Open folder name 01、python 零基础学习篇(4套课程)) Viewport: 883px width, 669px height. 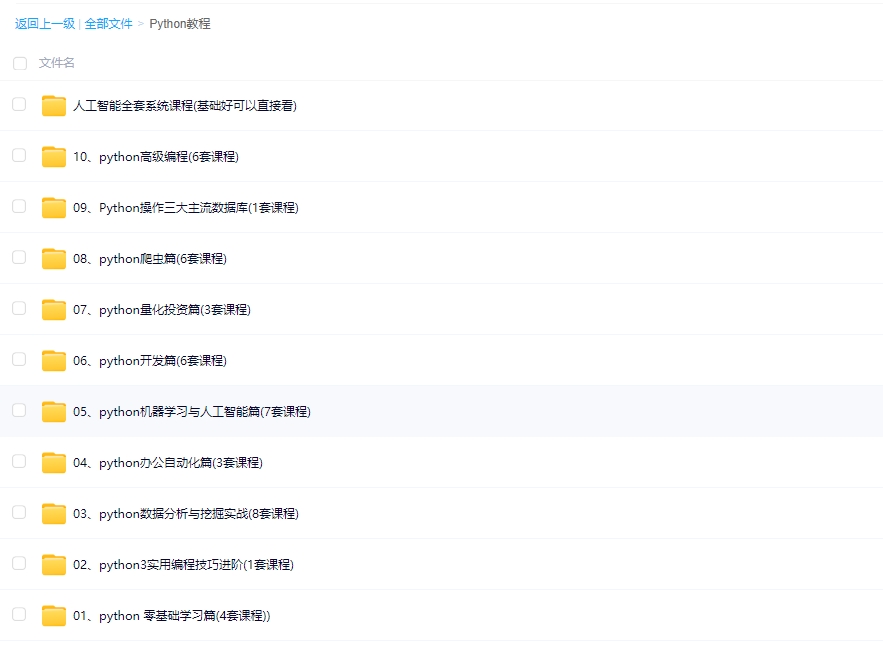(172, 616)
